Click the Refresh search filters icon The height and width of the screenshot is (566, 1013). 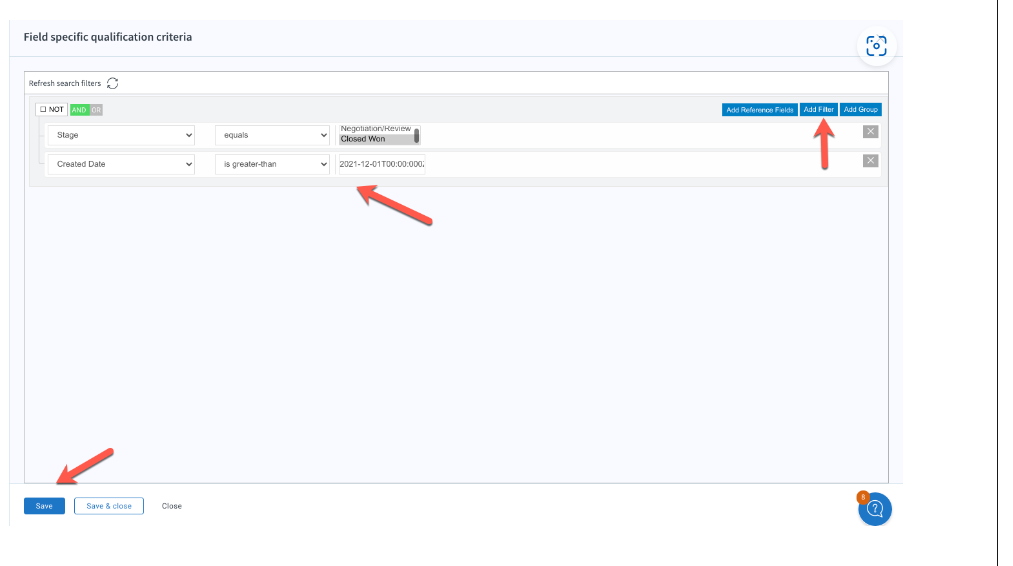pos(113,83)
